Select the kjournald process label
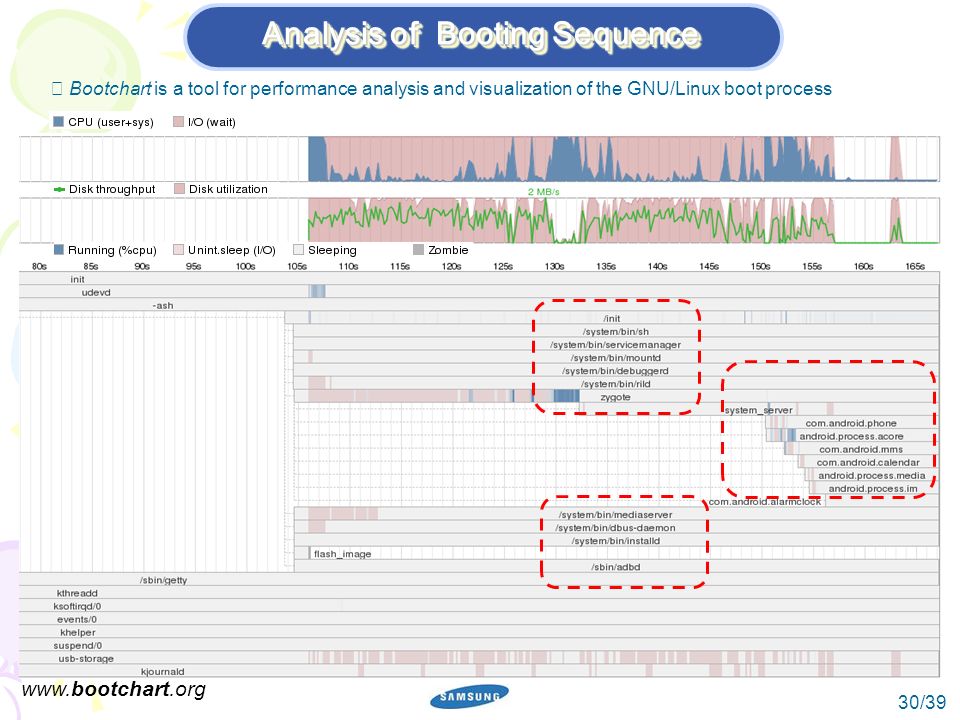Viewport: 960px width, 720px height. coord(162,672)
